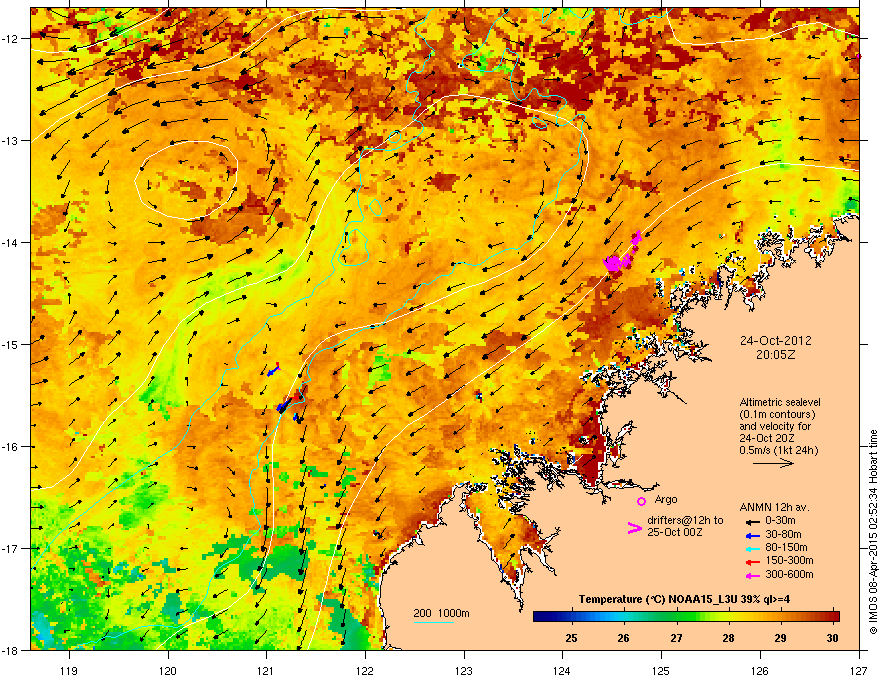880x680 pixels.
Task: Click the color bar tick label 29
Action: (780, 638)
